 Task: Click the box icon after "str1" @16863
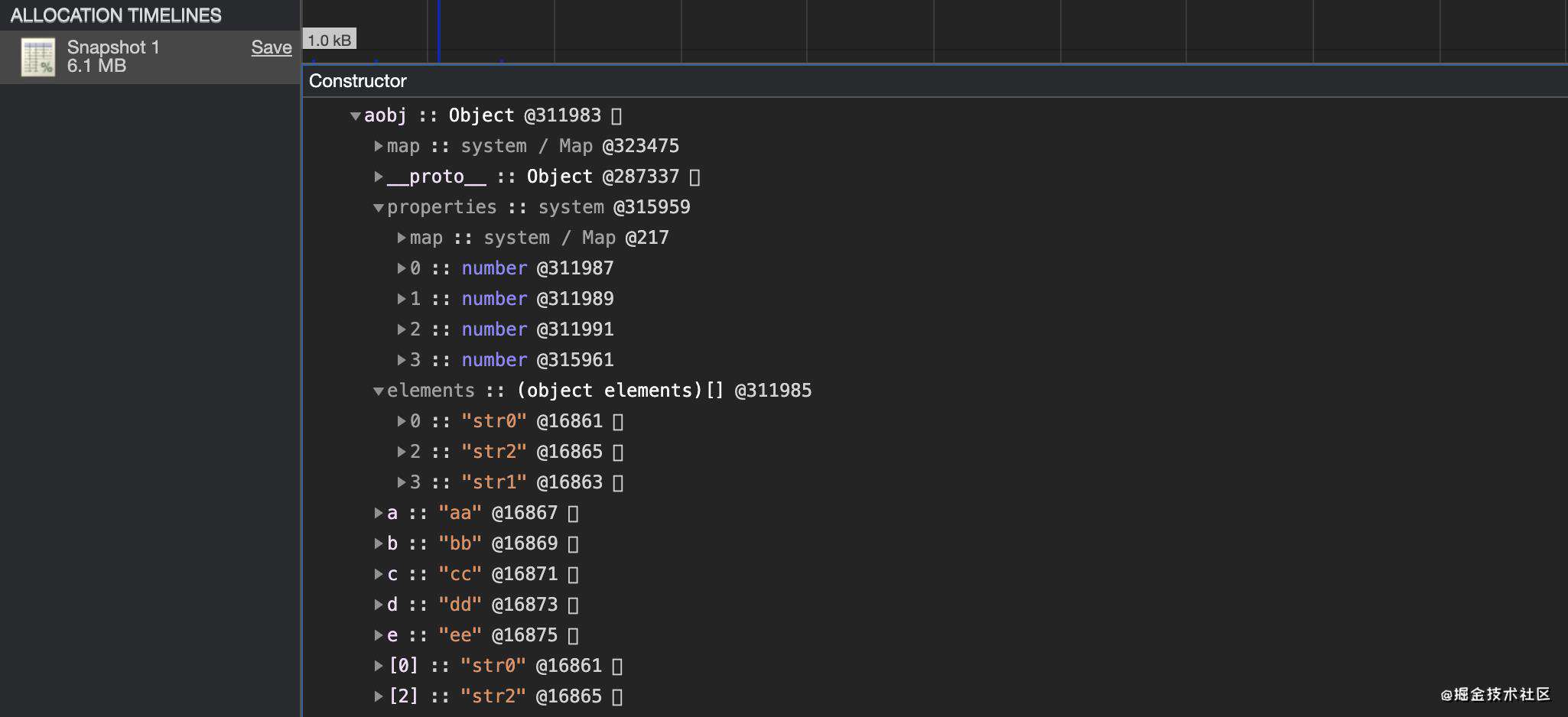(x=618, y=483)
